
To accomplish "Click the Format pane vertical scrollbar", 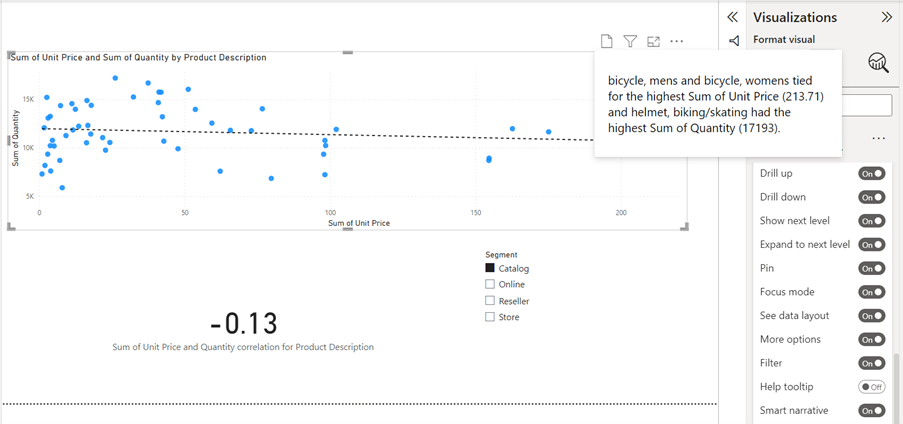I will (896, 389).
